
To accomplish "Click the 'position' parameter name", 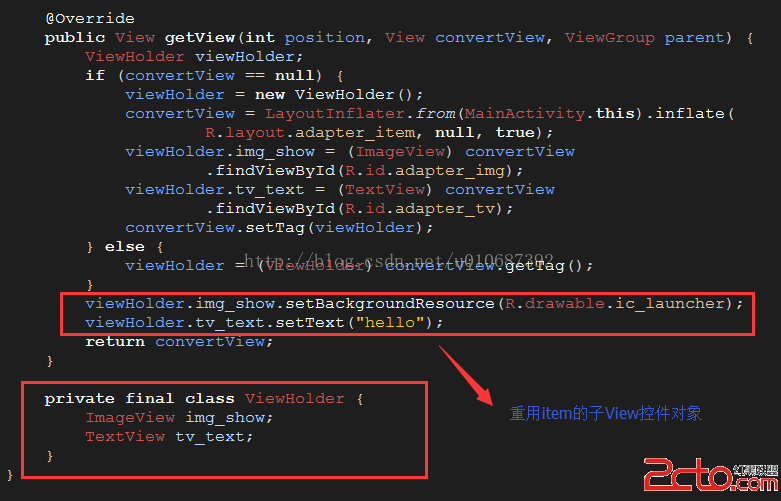I will [x=325, y=38].
